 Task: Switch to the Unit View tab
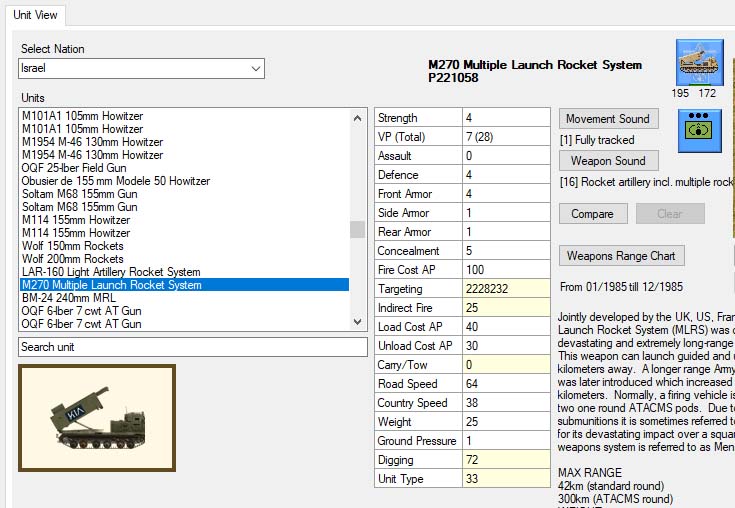pos(35,15)
